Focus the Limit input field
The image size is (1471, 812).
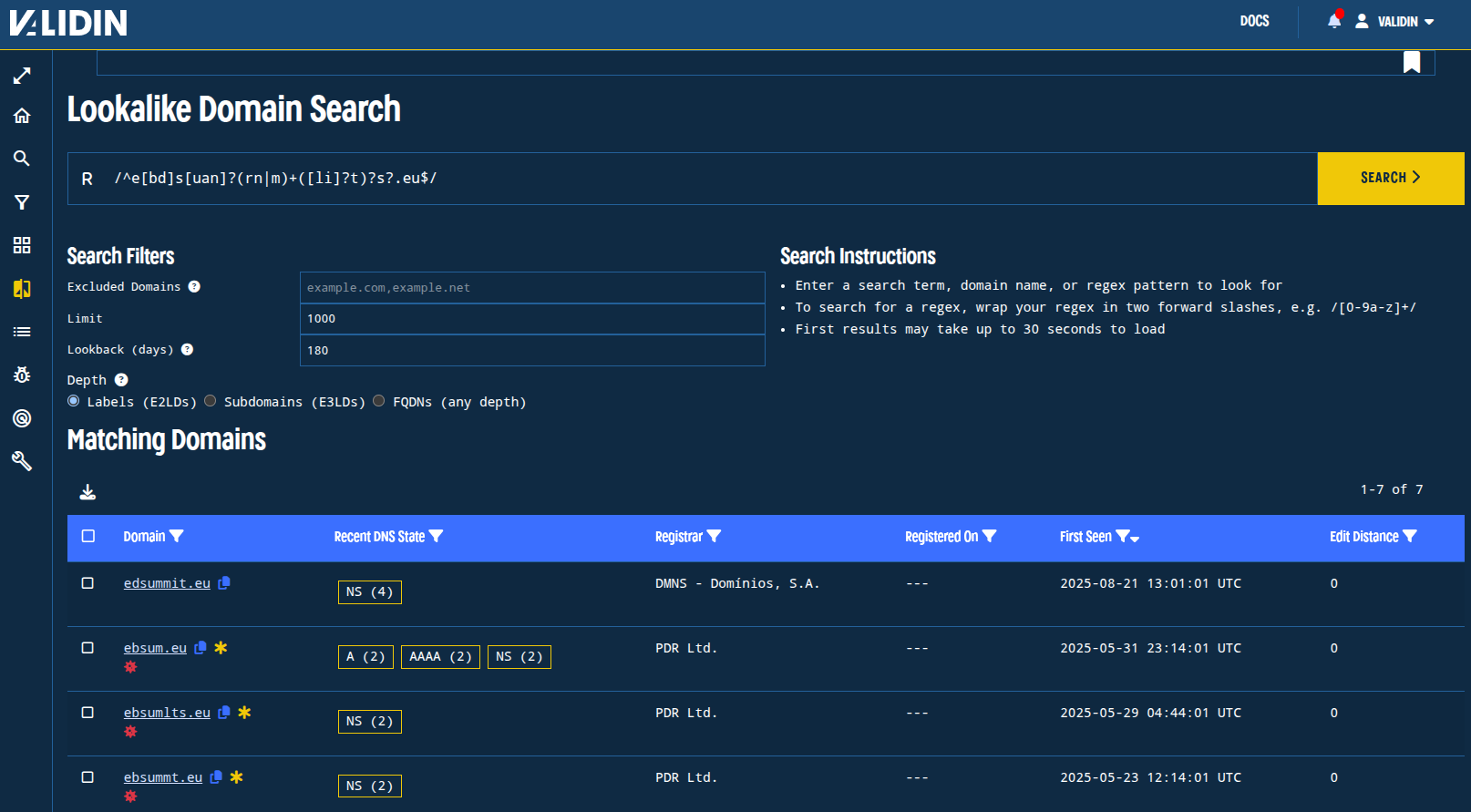click(x=532, y=319)
